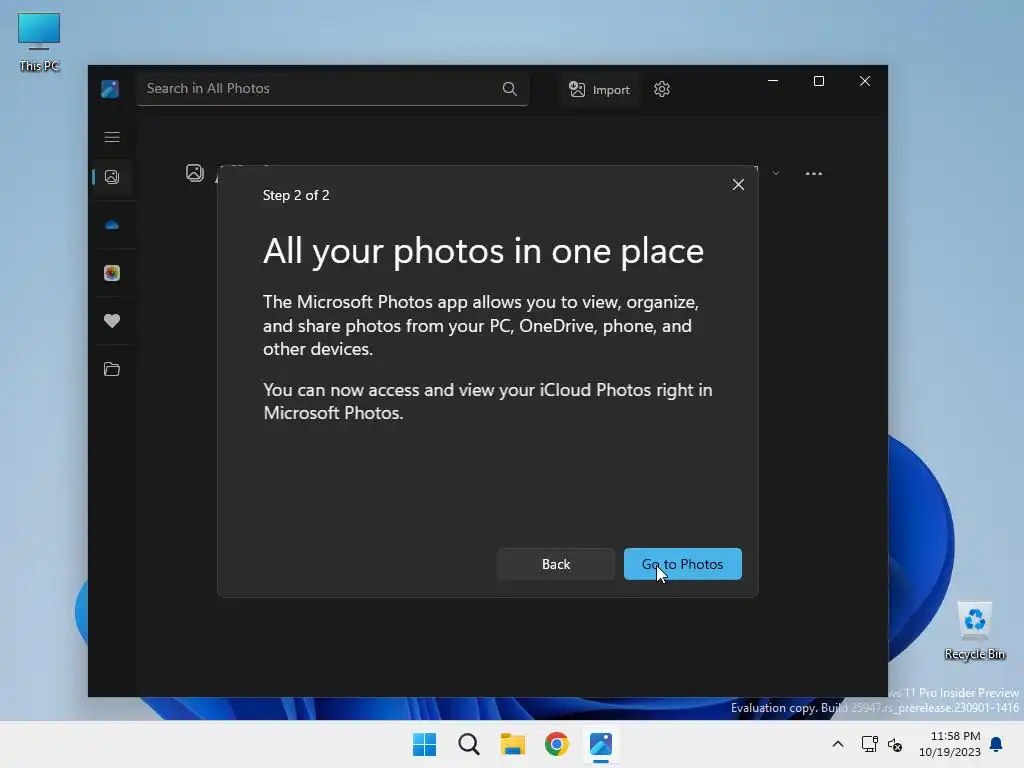Open Folders section in the sidebar
1024x768 pixels.
coord(112,369)
